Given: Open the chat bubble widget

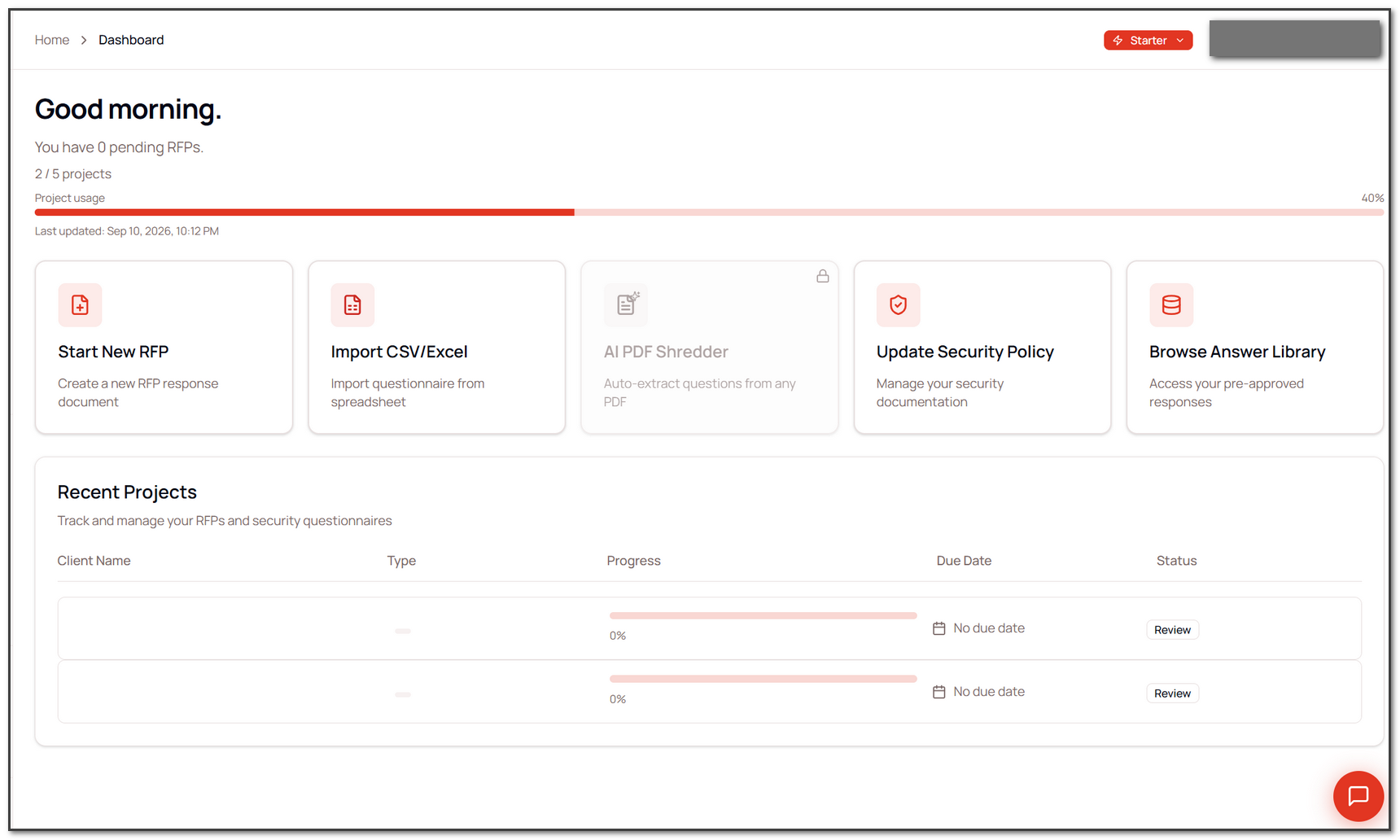Looking at the screenshot, I should (x=1358, y=795).
